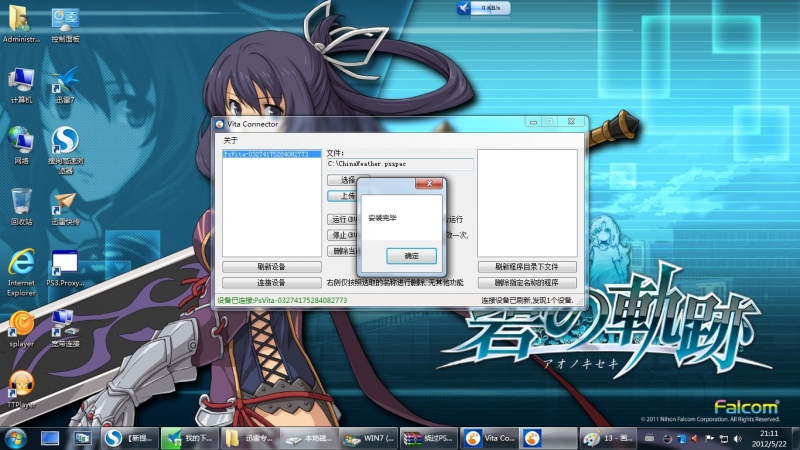Click the Vita Connector title bar icon

219,124
